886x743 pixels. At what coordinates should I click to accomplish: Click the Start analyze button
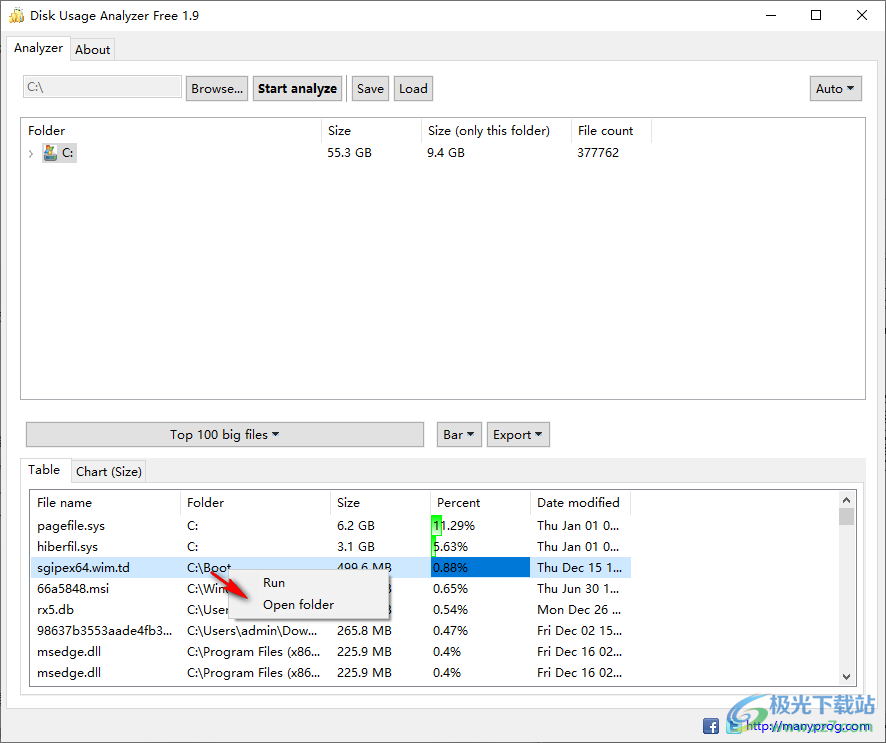[297, 89]
